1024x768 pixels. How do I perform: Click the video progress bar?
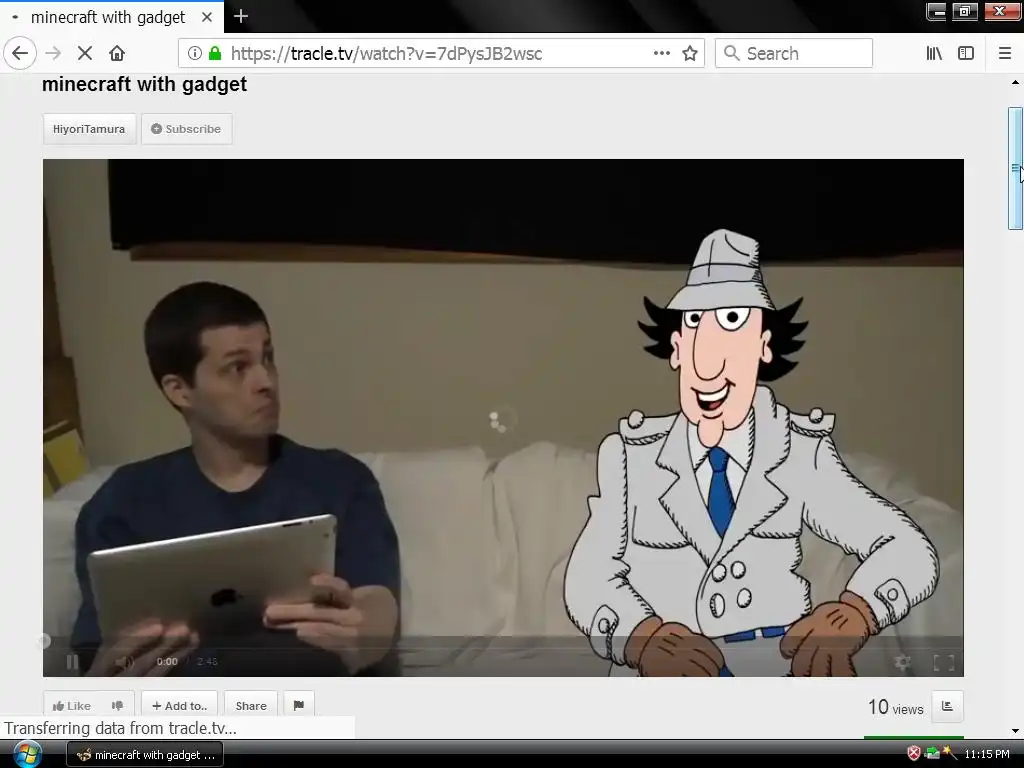503,641
